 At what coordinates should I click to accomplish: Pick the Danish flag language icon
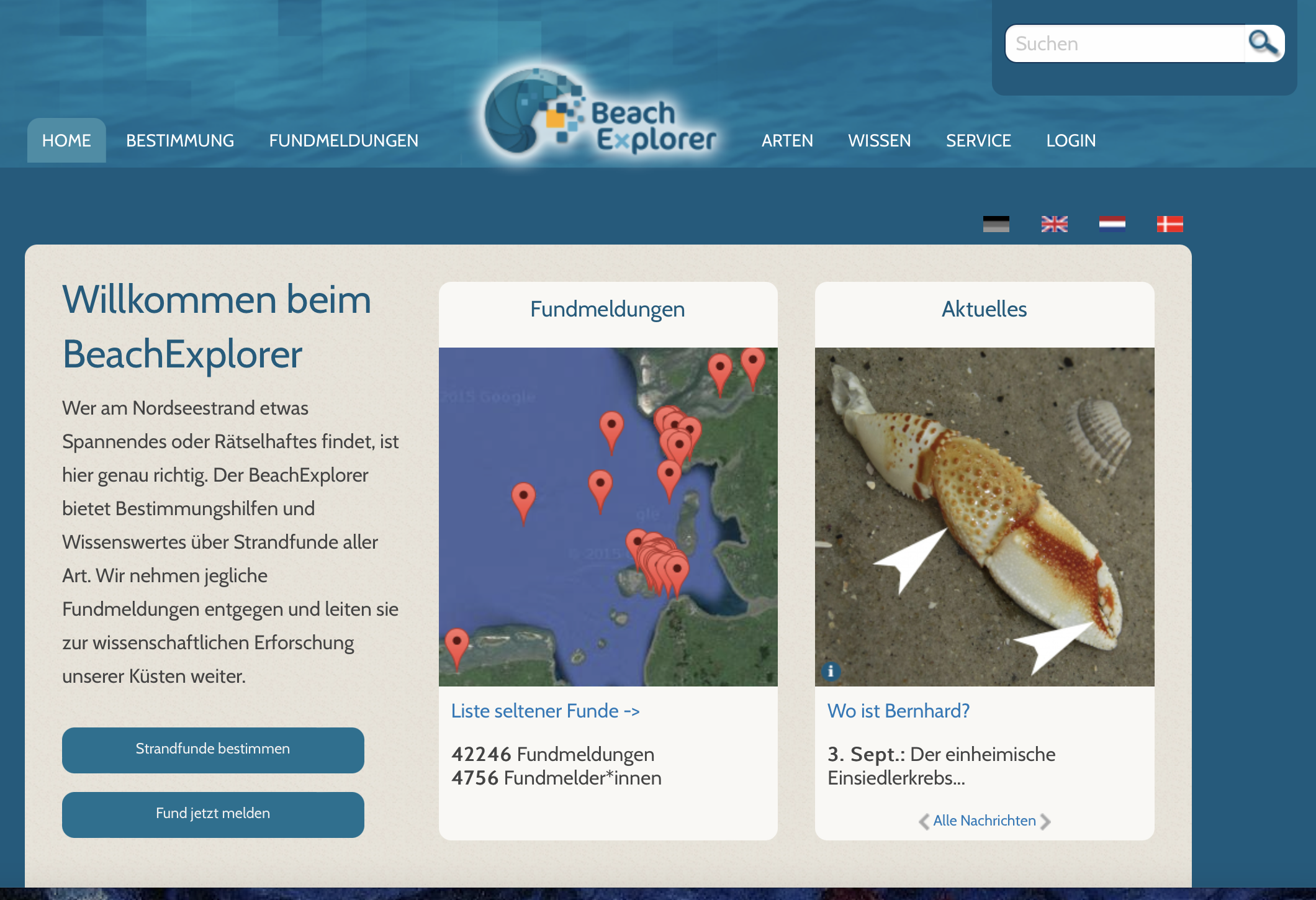(1170, 224)
